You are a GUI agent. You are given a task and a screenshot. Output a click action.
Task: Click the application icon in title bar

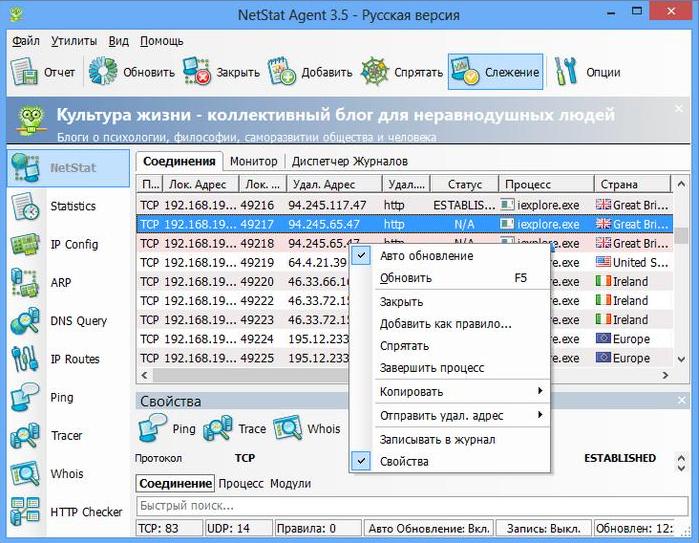pos(16,15)
